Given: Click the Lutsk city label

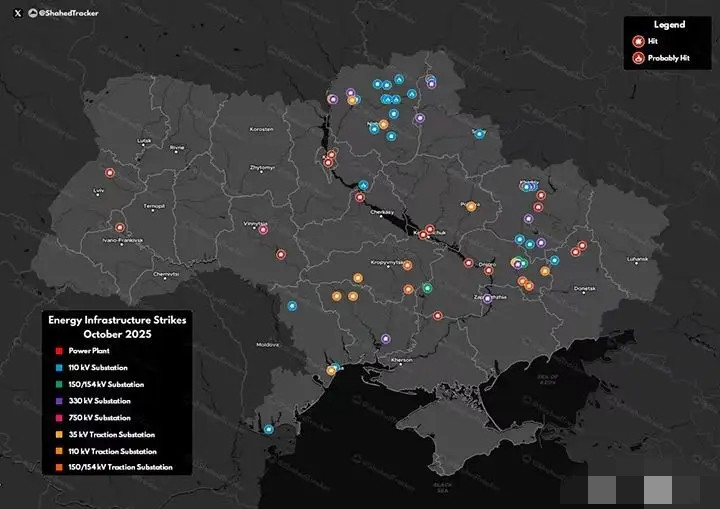Looking at the screenshot, I should tap(144, 141).
